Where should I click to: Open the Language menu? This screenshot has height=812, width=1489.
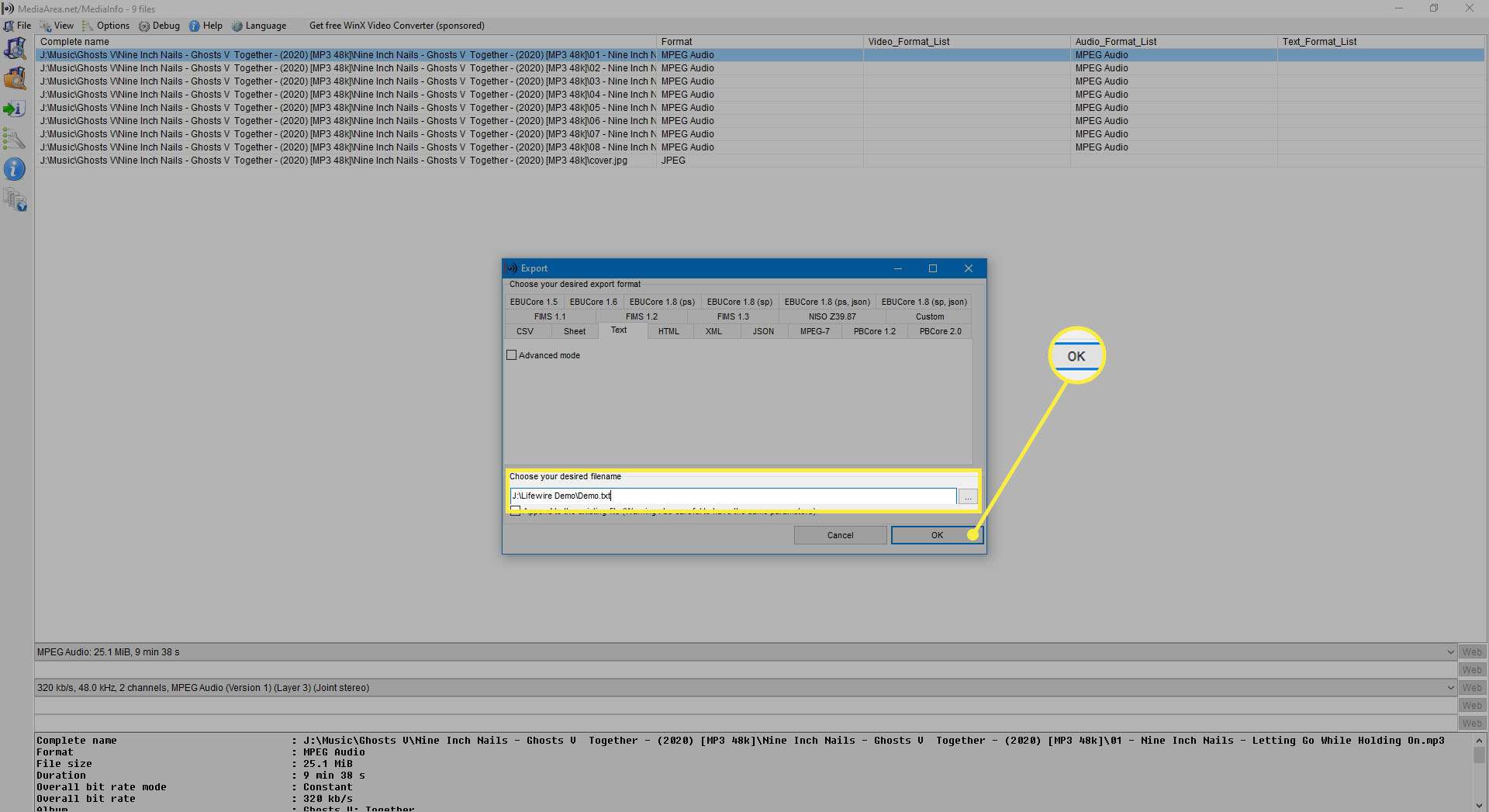point(259,26)
